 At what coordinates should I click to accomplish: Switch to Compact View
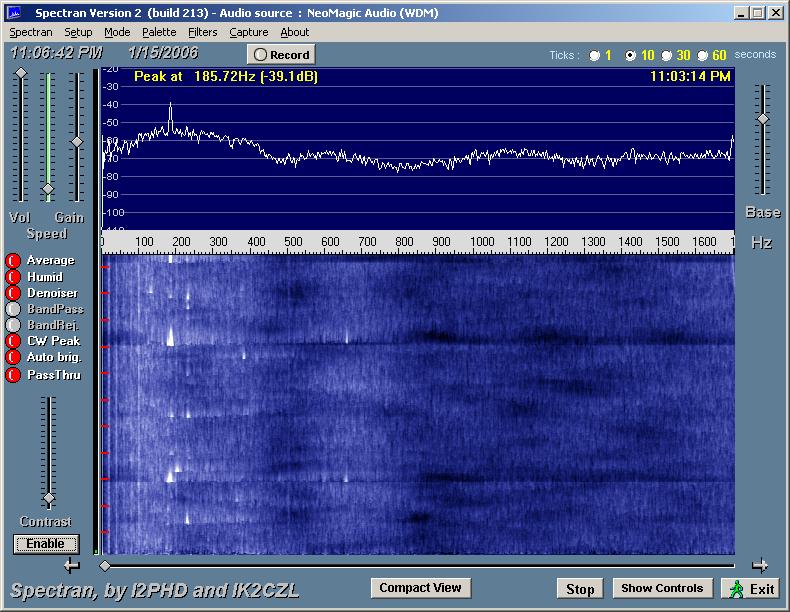pyautogui.click(x=421, y=588)
